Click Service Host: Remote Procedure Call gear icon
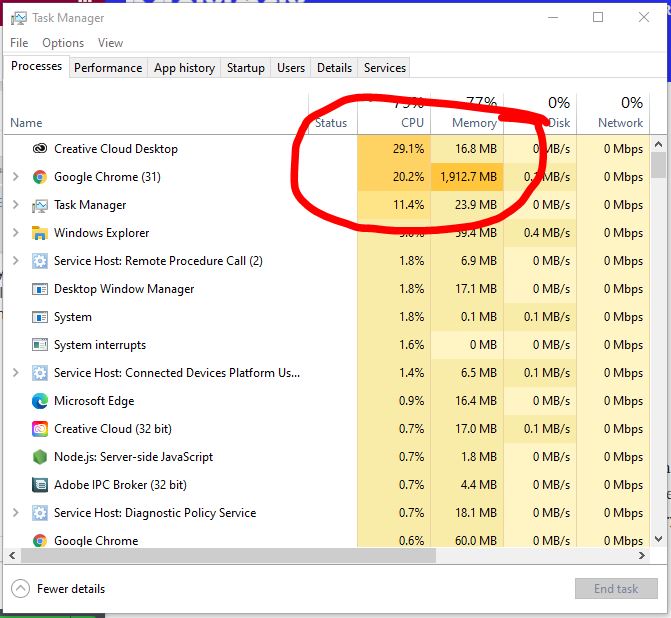Screen dimensions: 671x618 [40, 261]
